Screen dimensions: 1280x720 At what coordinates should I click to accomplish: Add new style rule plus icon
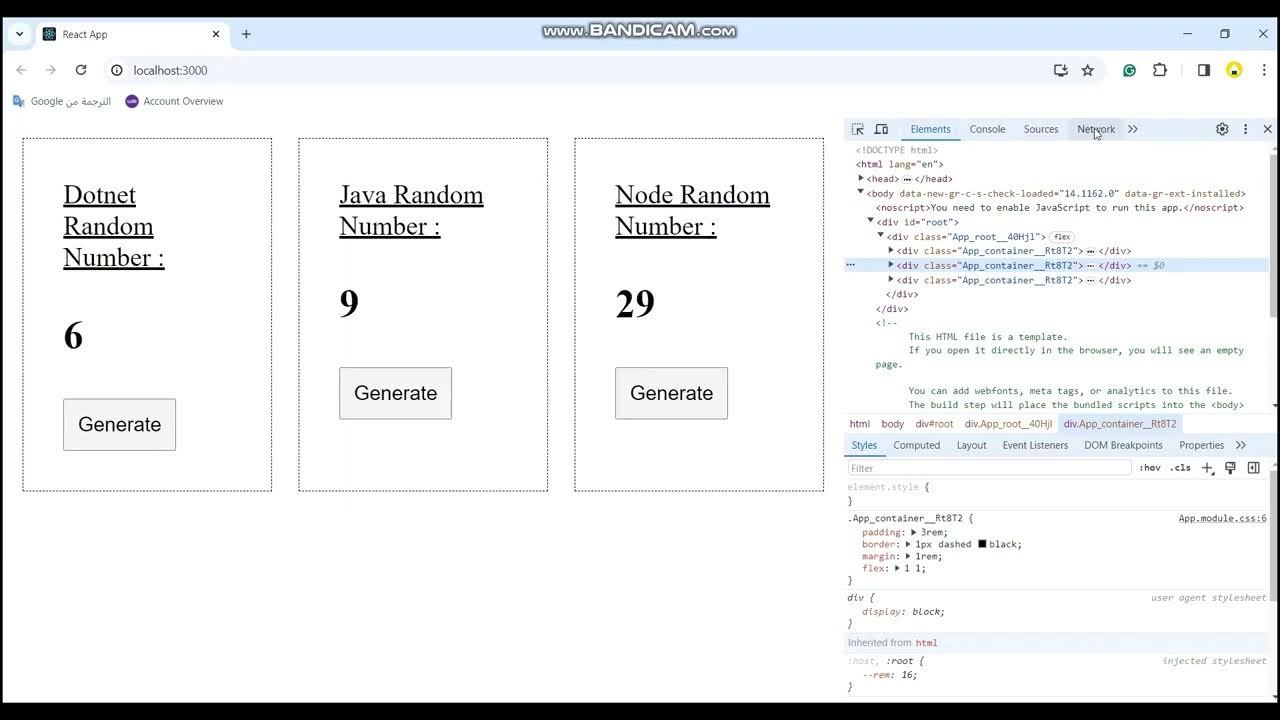[1207, 468]
